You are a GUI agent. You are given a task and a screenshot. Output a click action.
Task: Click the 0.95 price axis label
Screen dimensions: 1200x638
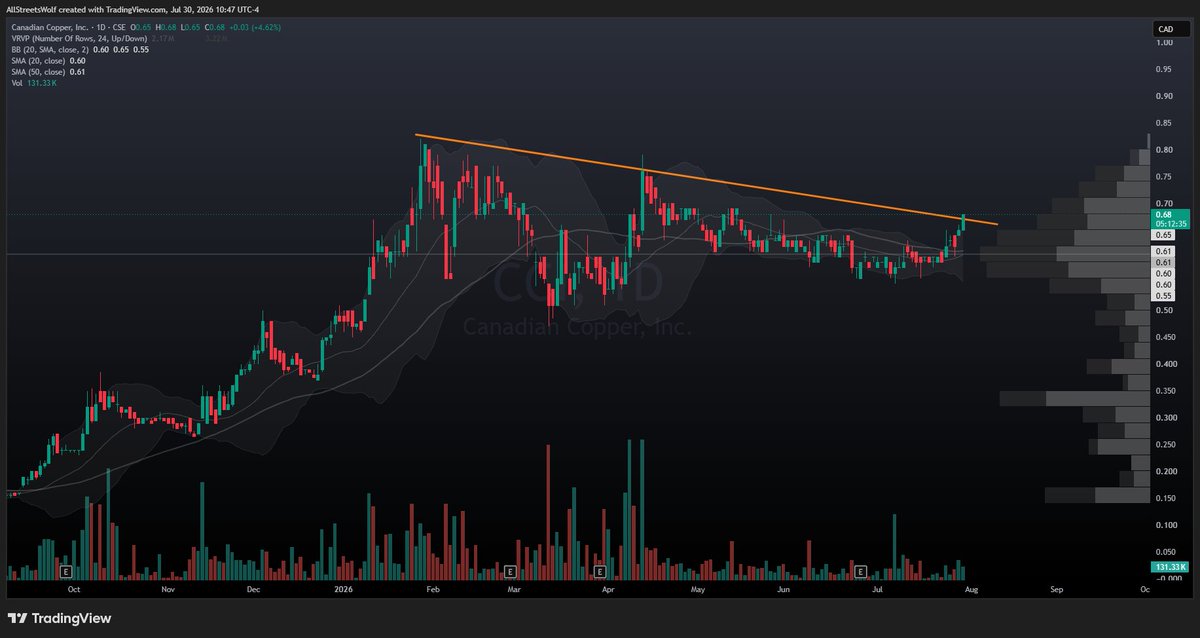(x=1163, y=69)
